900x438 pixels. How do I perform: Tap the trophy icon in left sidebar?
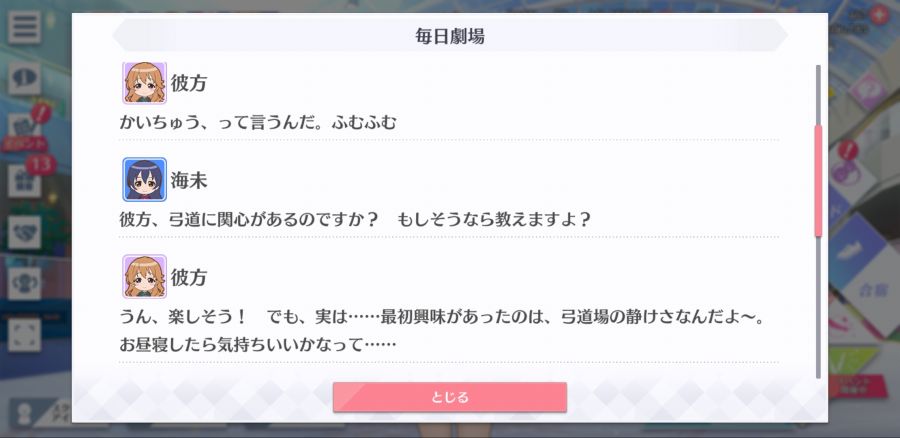[24, 284]
